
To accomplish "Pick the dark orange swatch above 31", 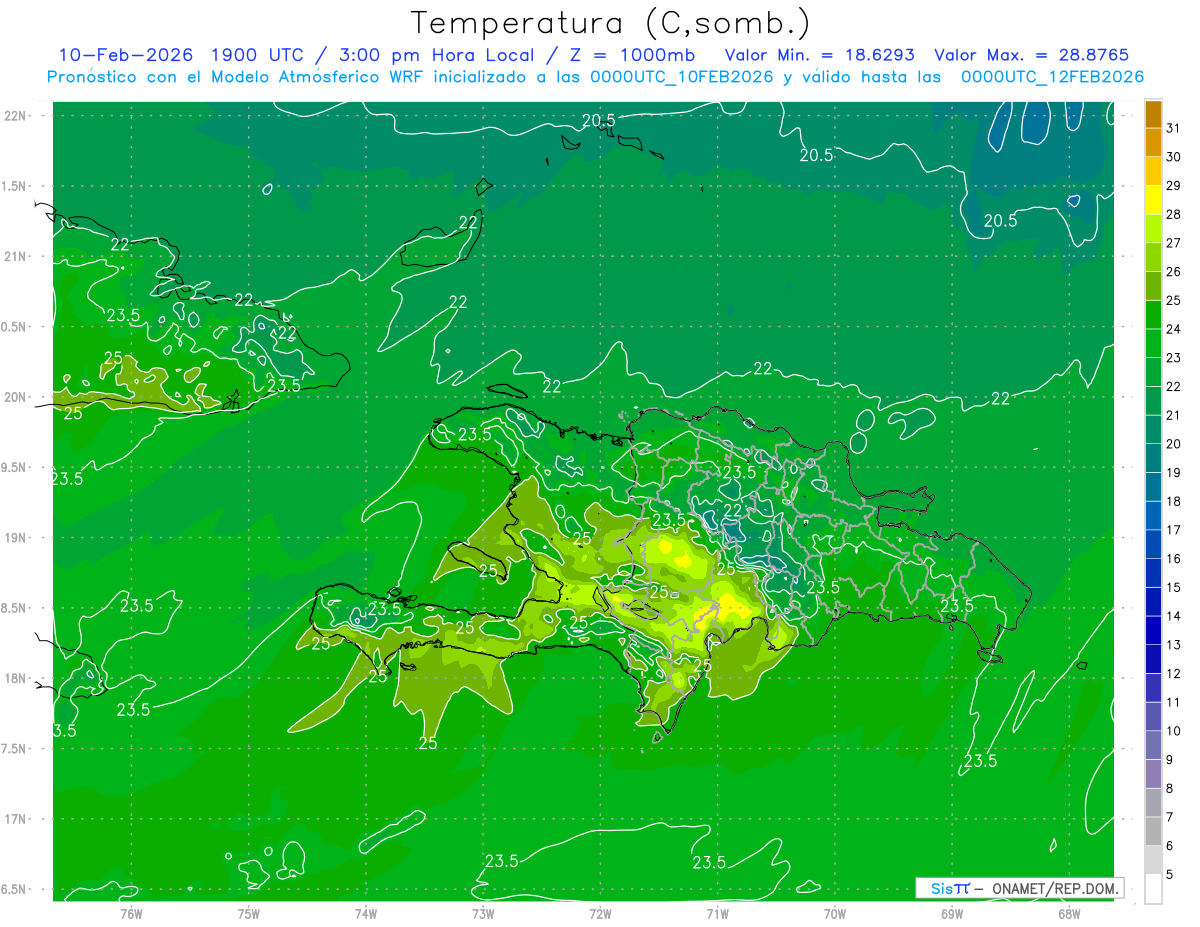I will coord(1153,114).
